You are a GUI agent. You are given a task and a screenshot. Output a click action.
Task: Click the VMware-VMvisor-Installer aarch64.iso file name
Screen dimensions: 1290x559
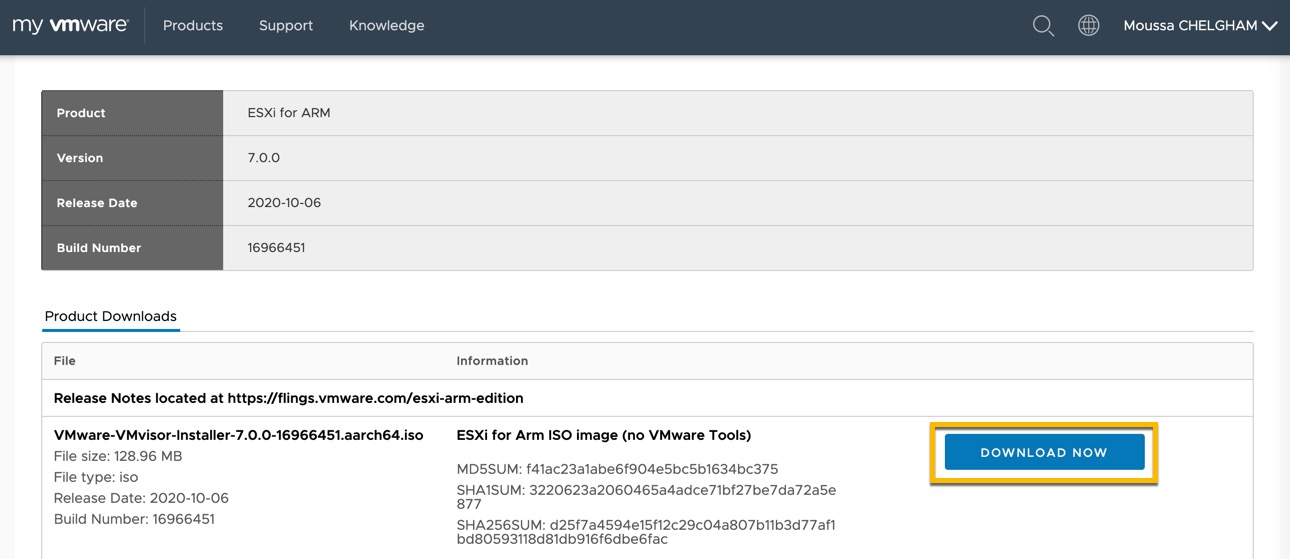pyautogui.click(x=238, y=435)
